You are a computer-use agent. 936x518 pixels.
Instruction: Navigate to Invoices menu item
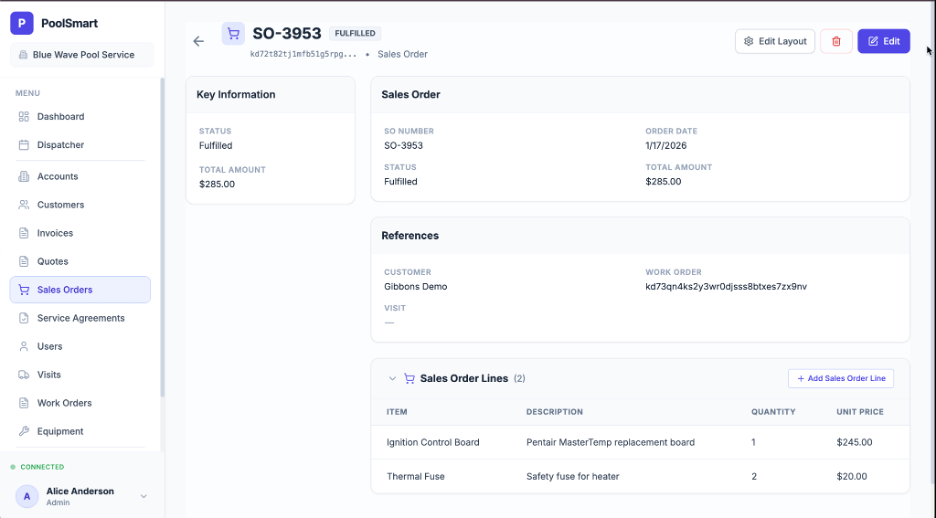[55, 233]
